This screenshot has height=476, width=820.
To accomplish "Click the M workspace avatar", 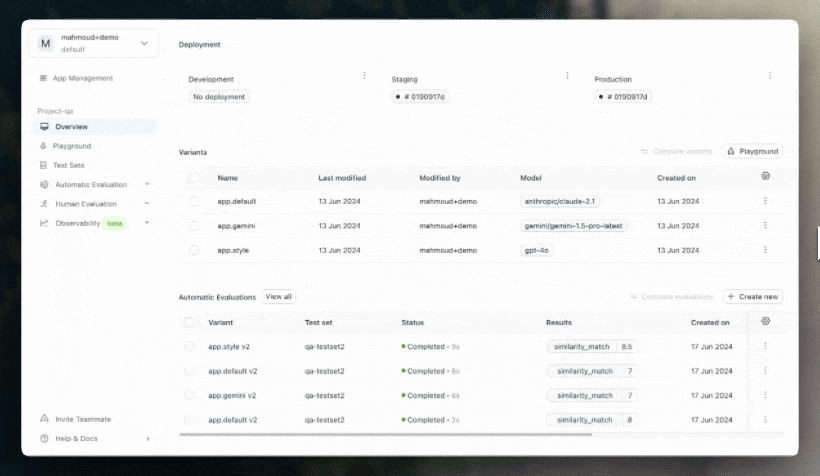I will pos(45,43).
